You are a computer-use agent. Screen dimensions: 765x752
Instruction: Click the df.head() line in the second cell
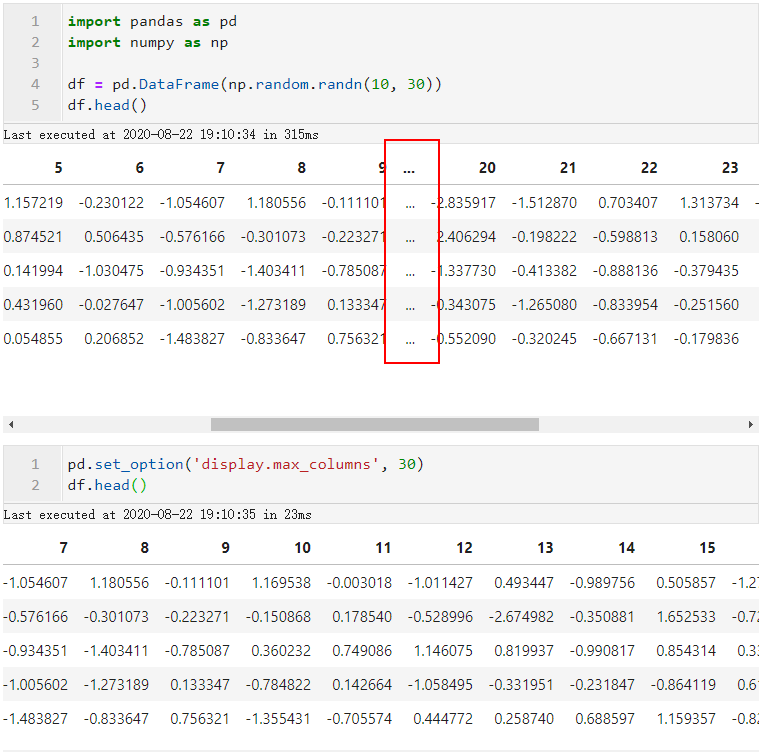107,485
